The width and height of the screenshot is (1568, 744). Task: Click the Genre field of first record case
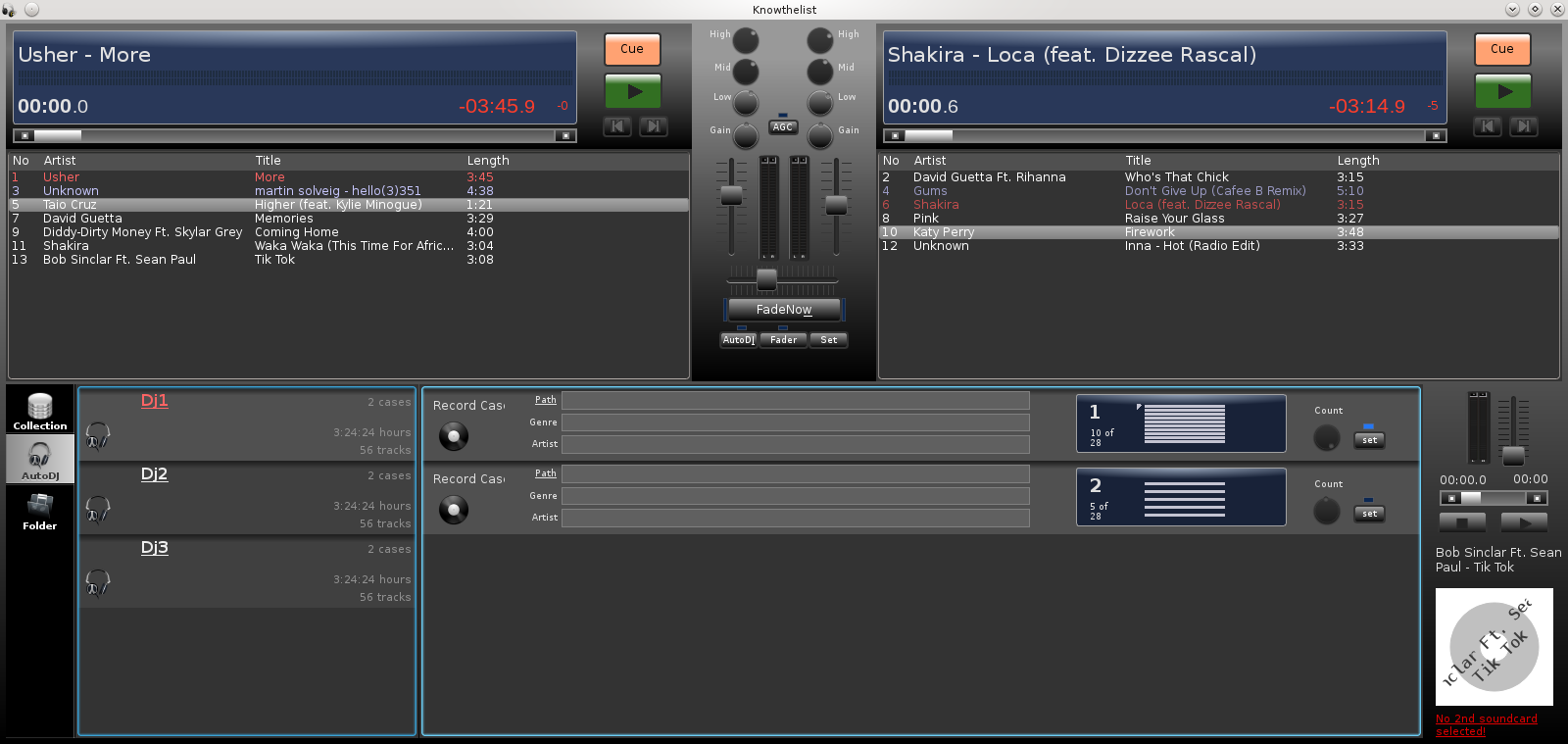click(795, 422)
